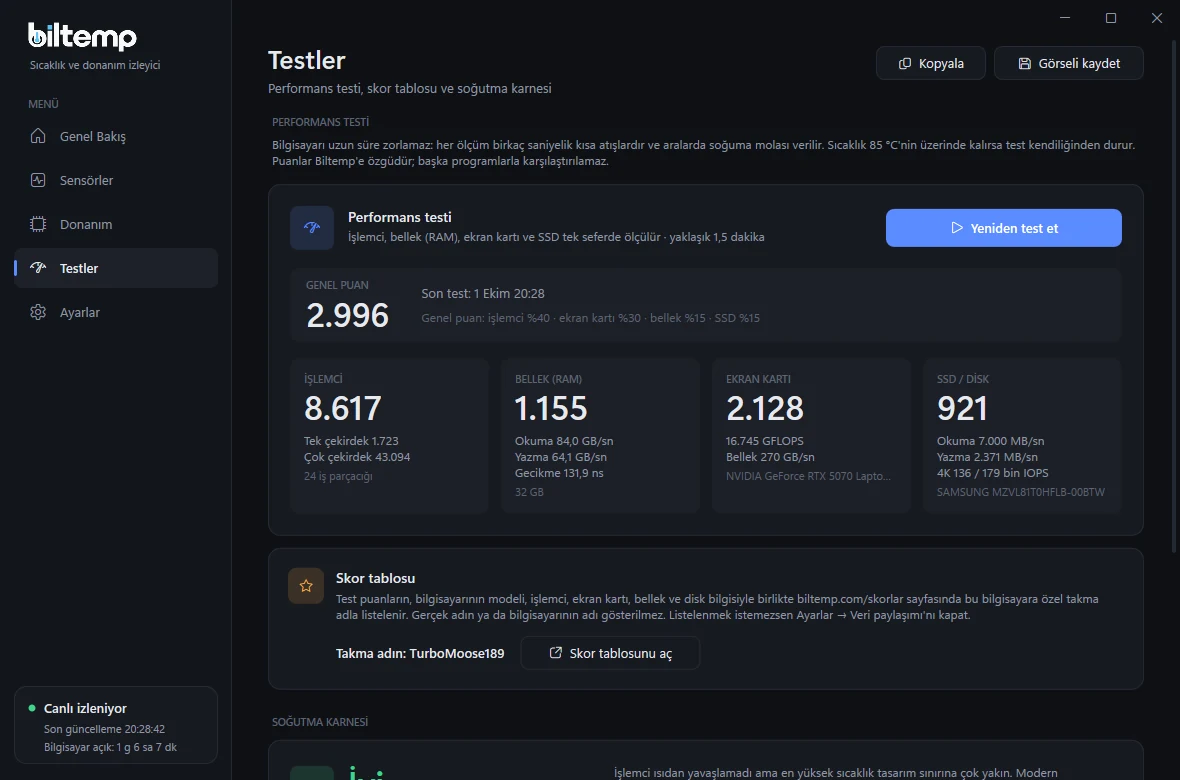
Task: Click the biltemp logo
Action: point(82,35)
